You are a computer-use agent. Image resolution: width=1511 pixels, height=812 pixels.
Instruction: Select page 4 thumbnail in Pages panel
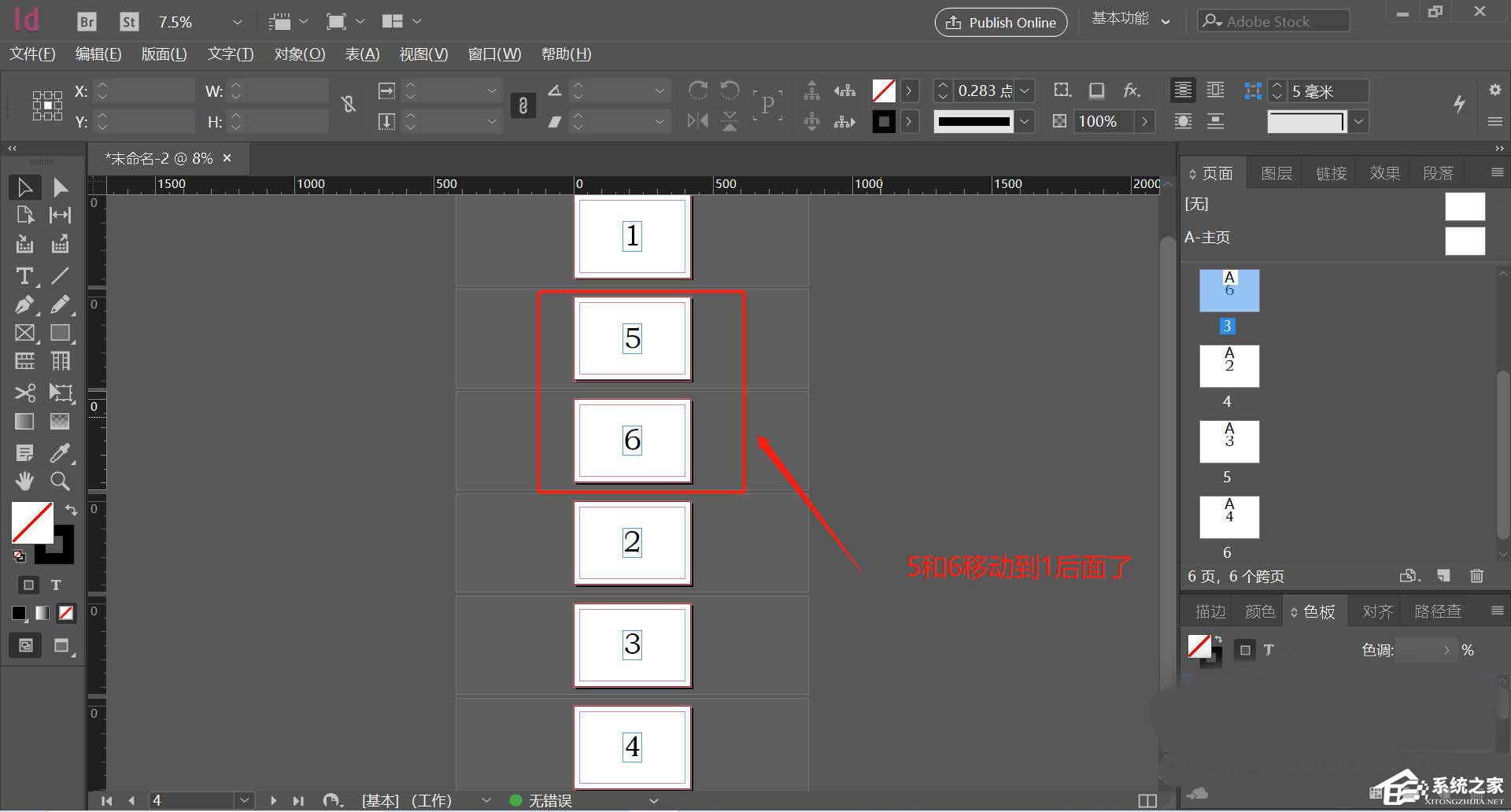[x=1229, y=366]
